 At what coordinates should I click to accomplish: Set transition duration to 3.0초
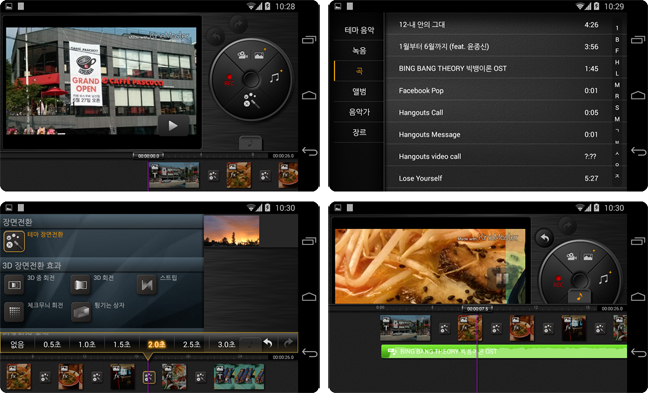pyautogui.click(x=226, y=344)
